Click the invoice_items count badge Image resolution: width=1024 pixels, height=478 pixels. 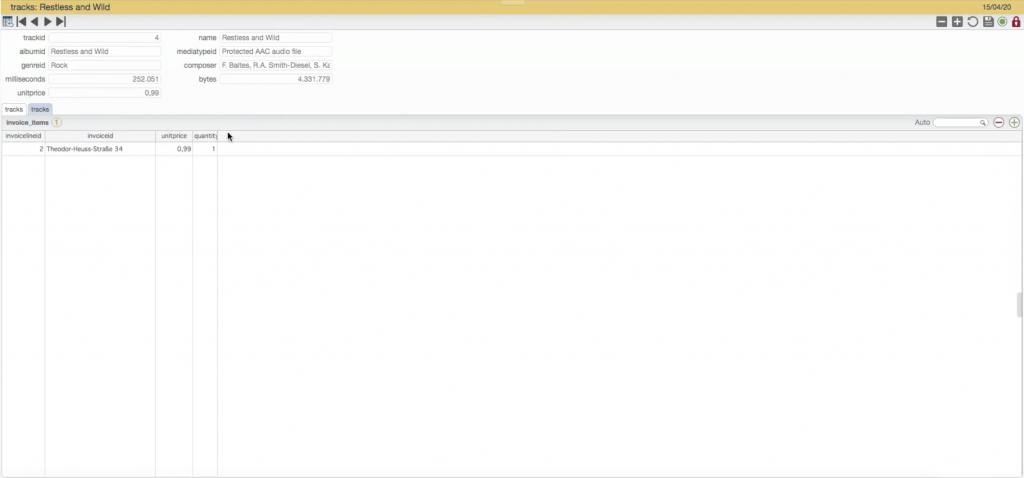pyautogui.click(x=57, y=123)
